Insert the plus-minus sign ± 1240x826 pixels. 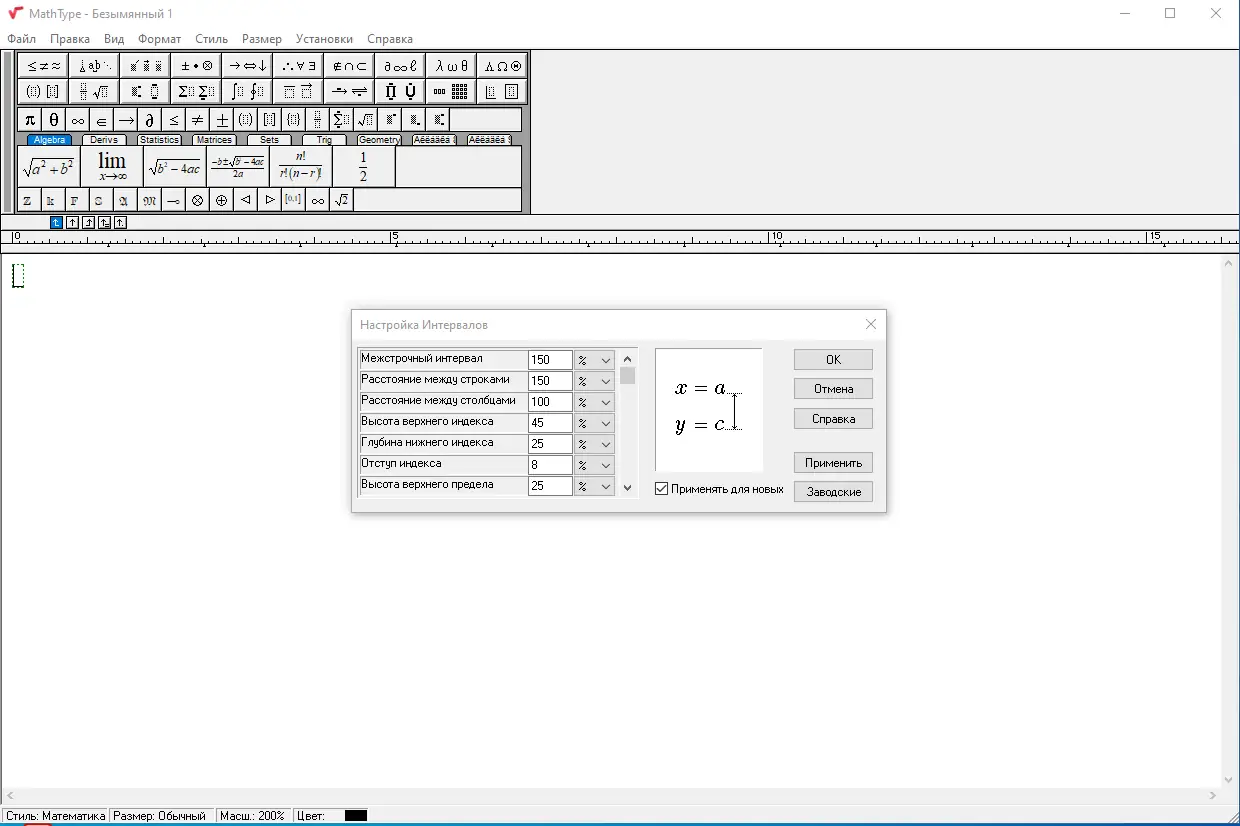pos(222,120)
